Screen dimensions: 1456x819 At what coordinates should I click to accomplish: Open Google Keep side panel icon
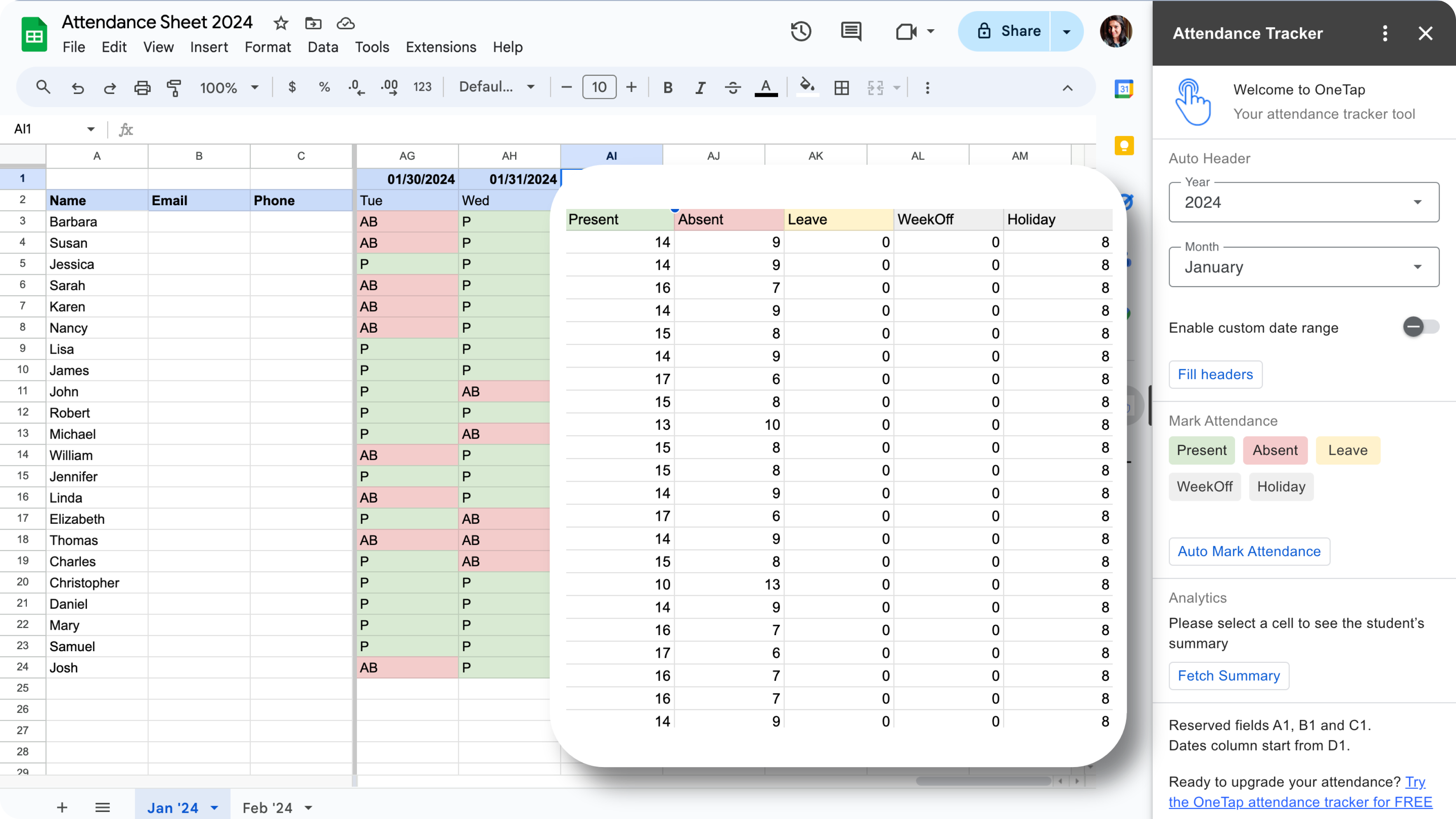[1124, 146]
